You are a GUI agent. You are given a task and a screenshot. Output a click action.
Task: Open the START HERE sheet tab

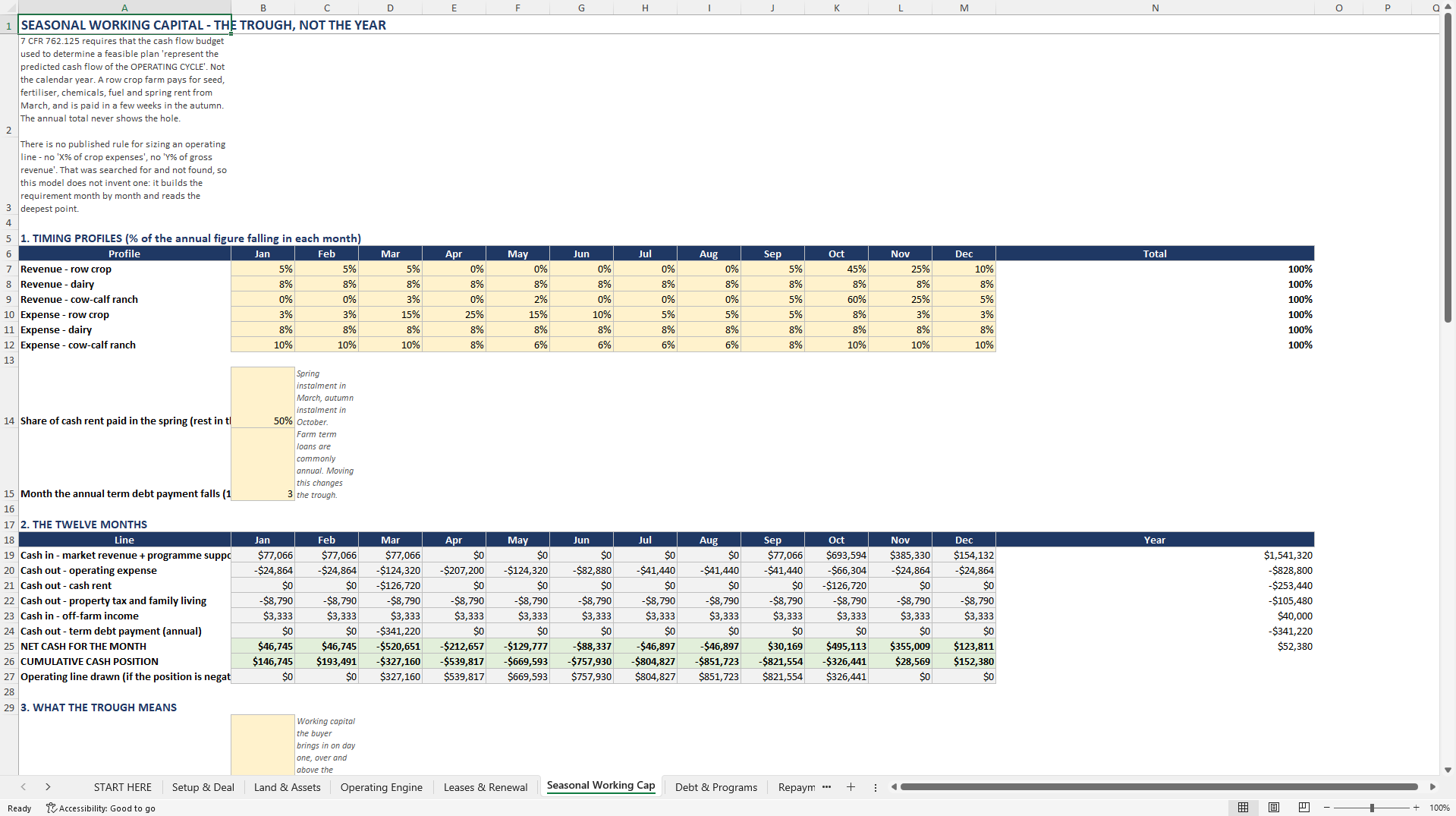click(x=122, y=787)
